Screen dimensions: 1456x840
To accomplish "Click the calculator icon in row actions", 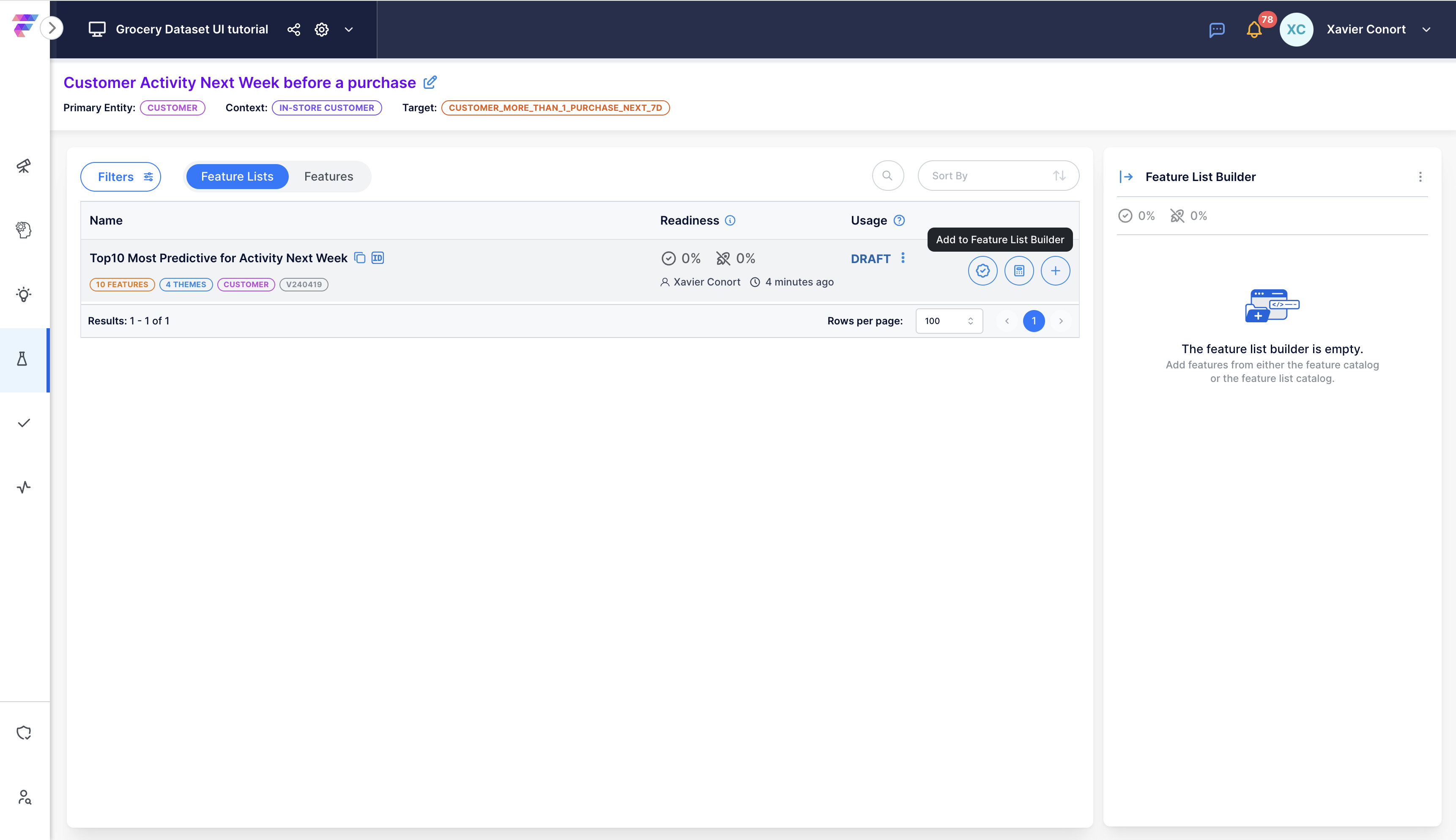I will pyautogui.click(x=1019, y=271).
